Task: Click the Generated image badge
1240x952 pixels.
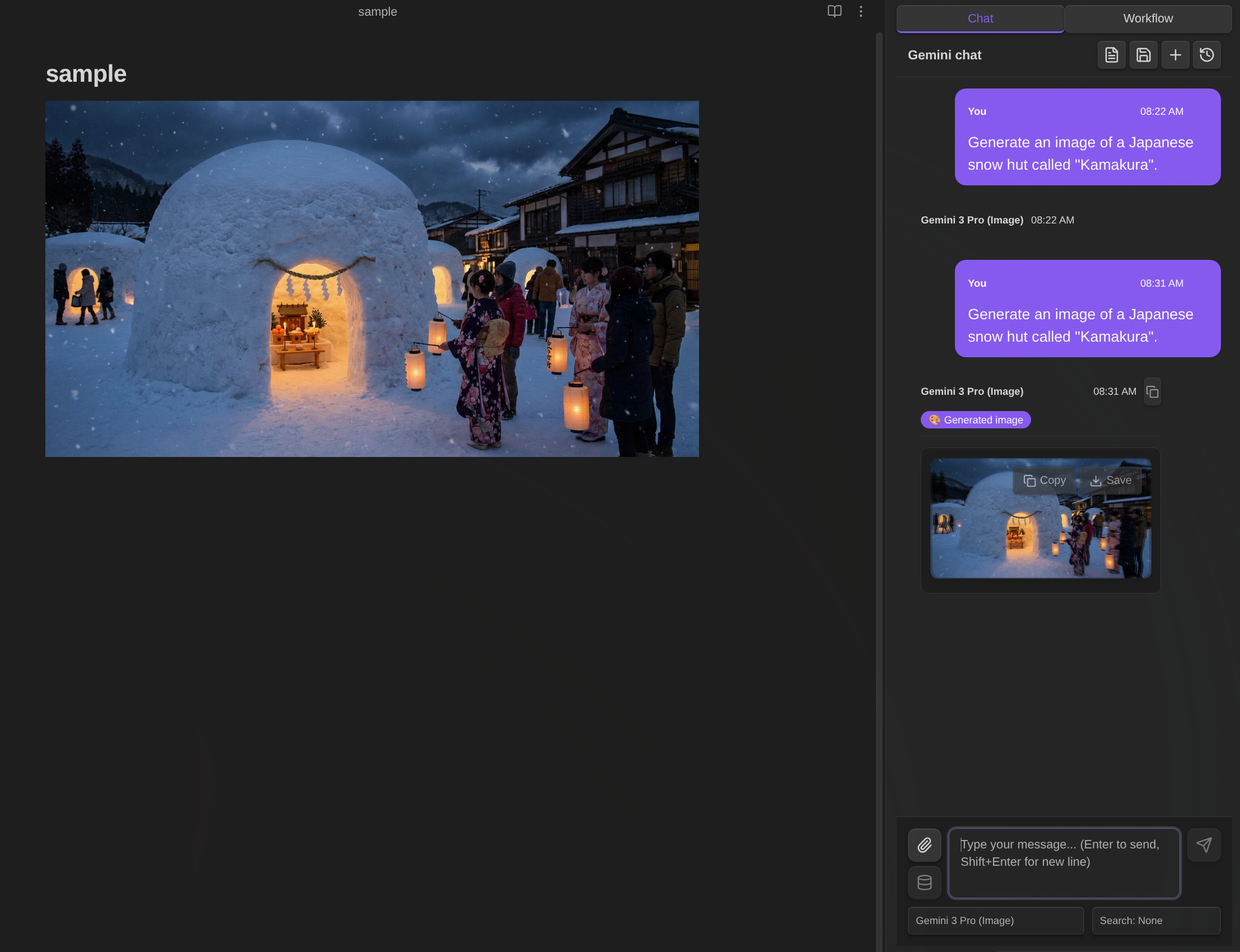Action: pos(975,420)
